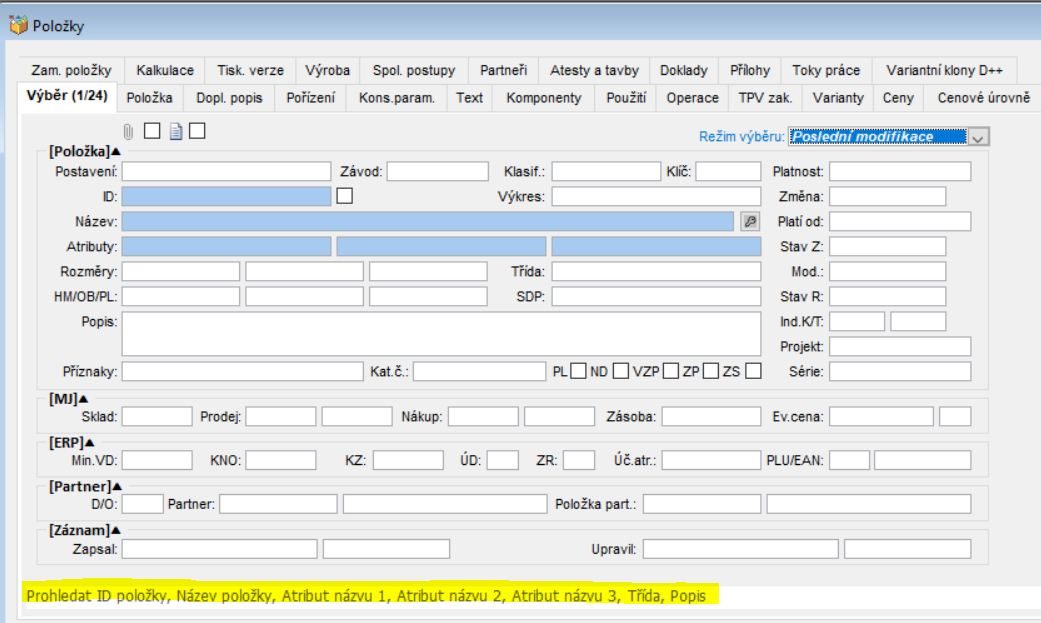Open the Komponenty tab
Screen dimensions: 1041x623
point(543,97)
